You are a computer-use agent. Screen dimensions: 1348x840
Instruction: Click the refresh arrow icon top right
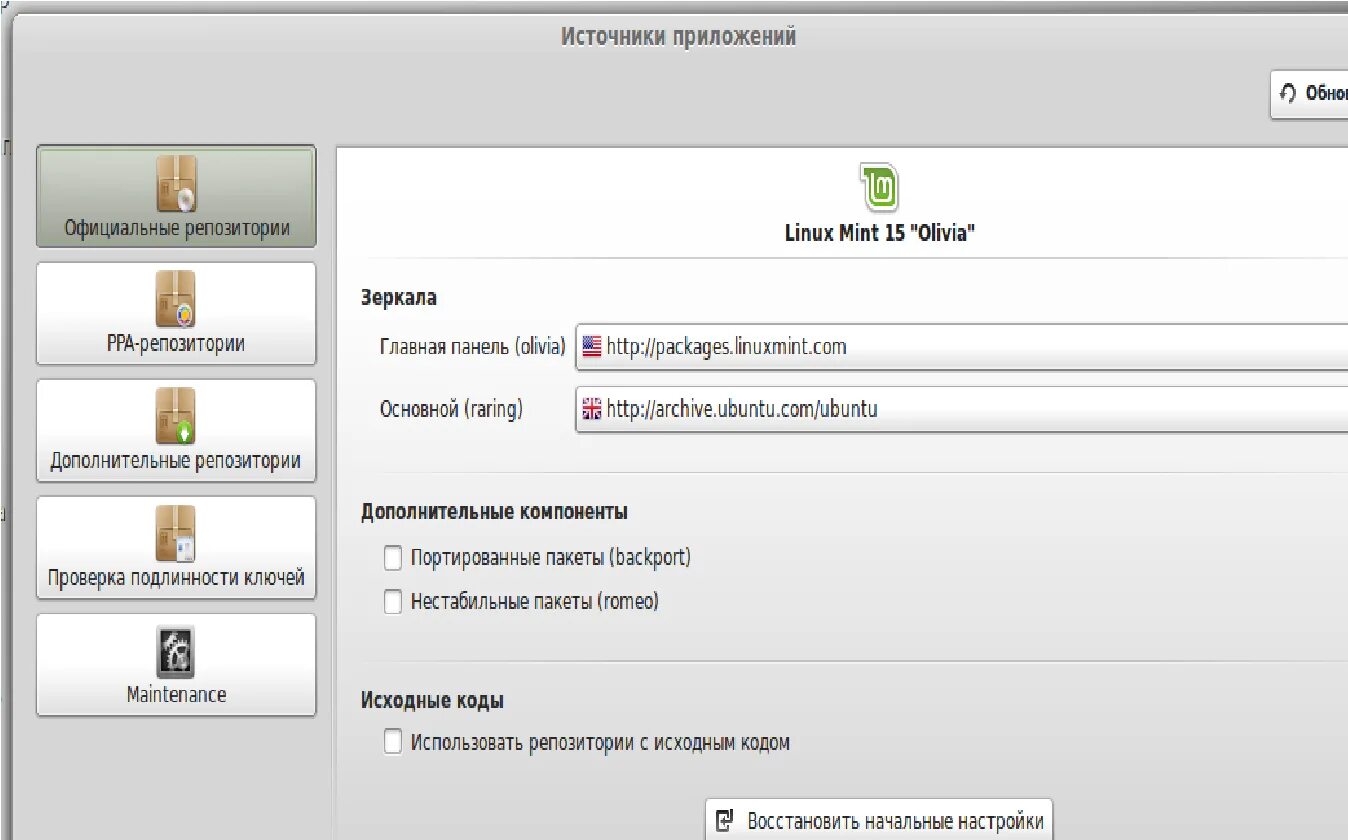(1288, 93)
